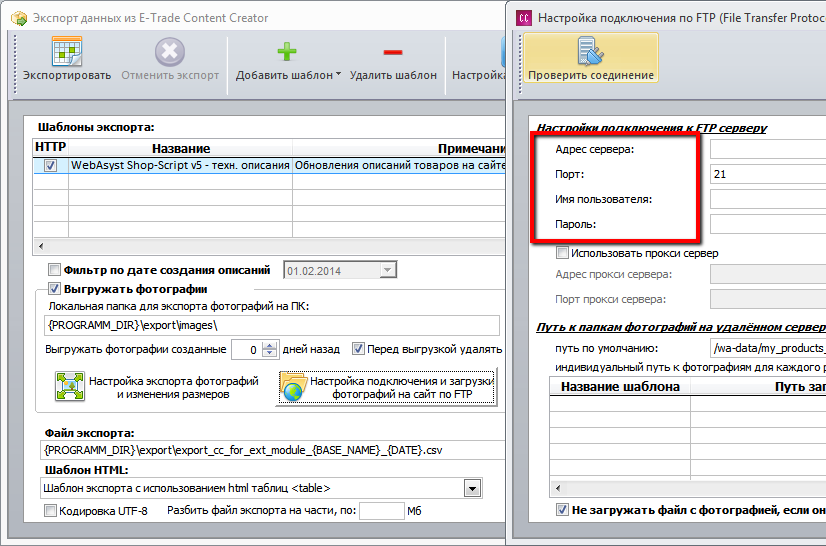The height and width of the screenshot is (546, 826).
Task: Click the red minus Удалить шаблон icon
Action: coord(393,52)
